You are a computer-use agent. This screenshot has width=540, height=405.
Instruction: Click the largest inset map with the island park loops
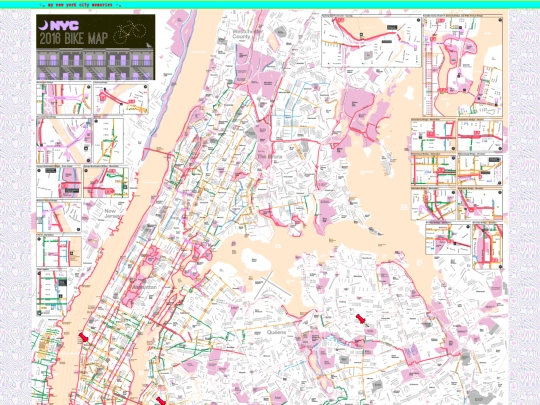click(x=463, y=65)
